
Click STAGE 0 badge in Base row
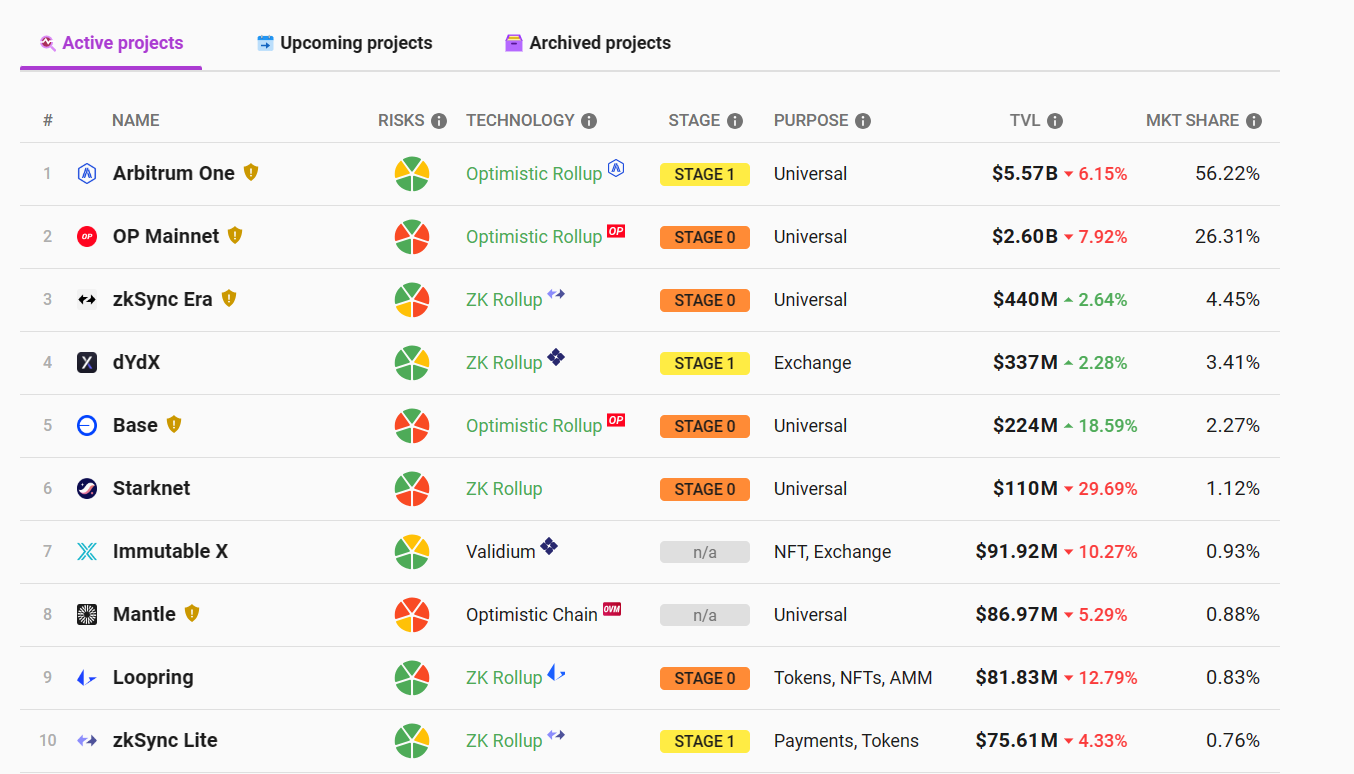pyautogui.click(x=704, y=427)
